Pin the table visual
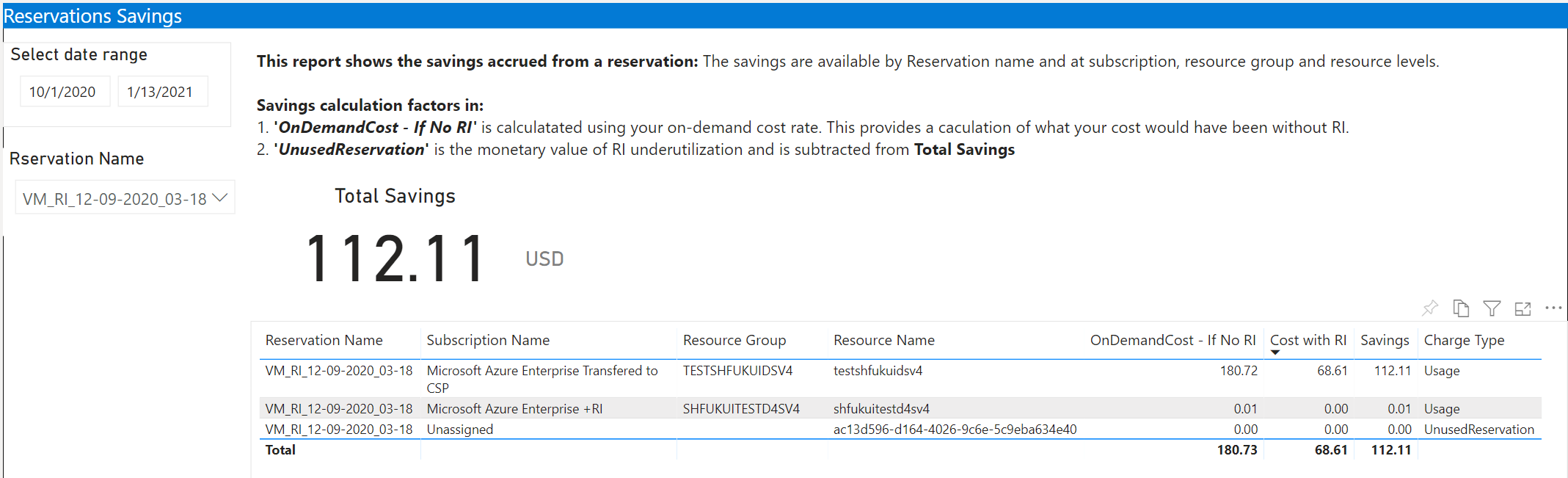Viewport: 1568px width, 478px height. pos(1430,308)
